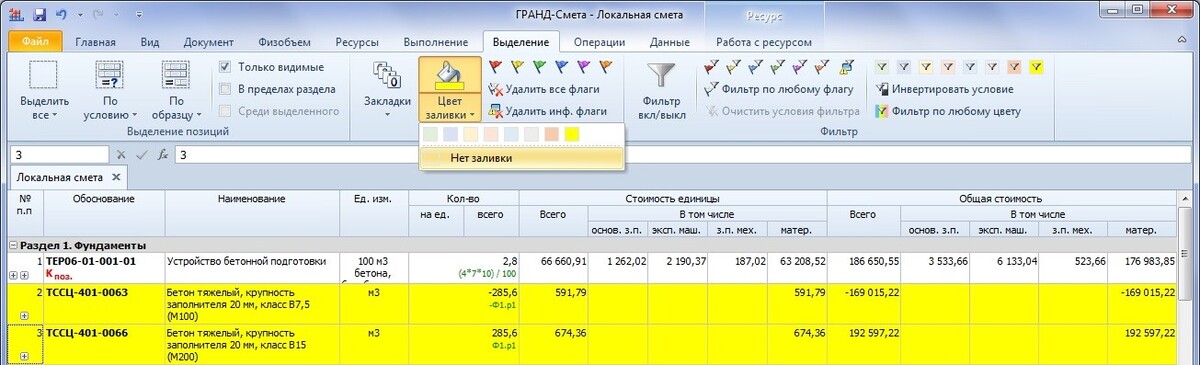Filter by red flag icon
Image resolution: width=1200 pixels, height=365 pixels.
[711, 67]
